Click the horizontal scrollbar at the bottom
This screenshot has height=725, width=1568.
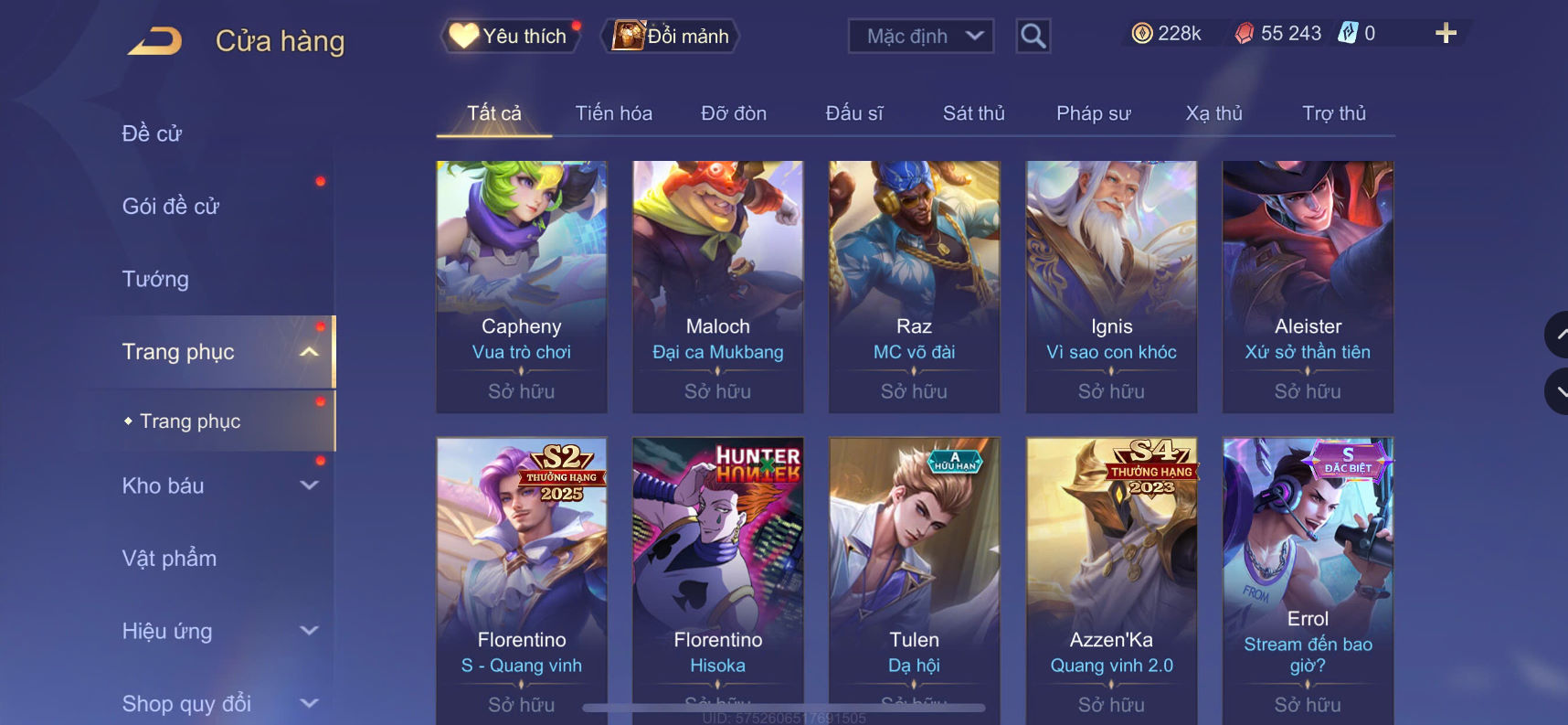[784, 708]
